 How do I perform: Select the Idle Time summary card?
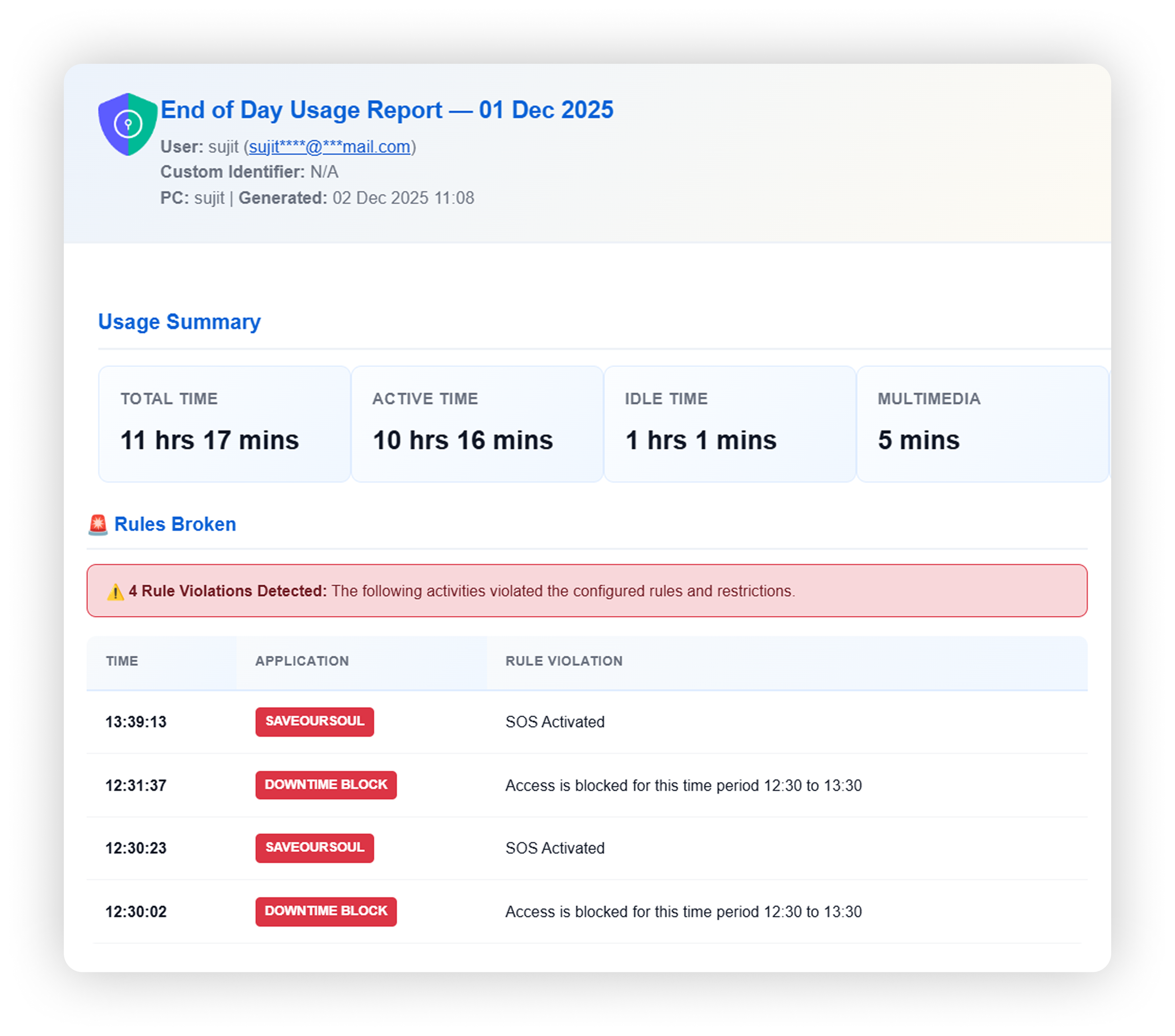point(729,424)
